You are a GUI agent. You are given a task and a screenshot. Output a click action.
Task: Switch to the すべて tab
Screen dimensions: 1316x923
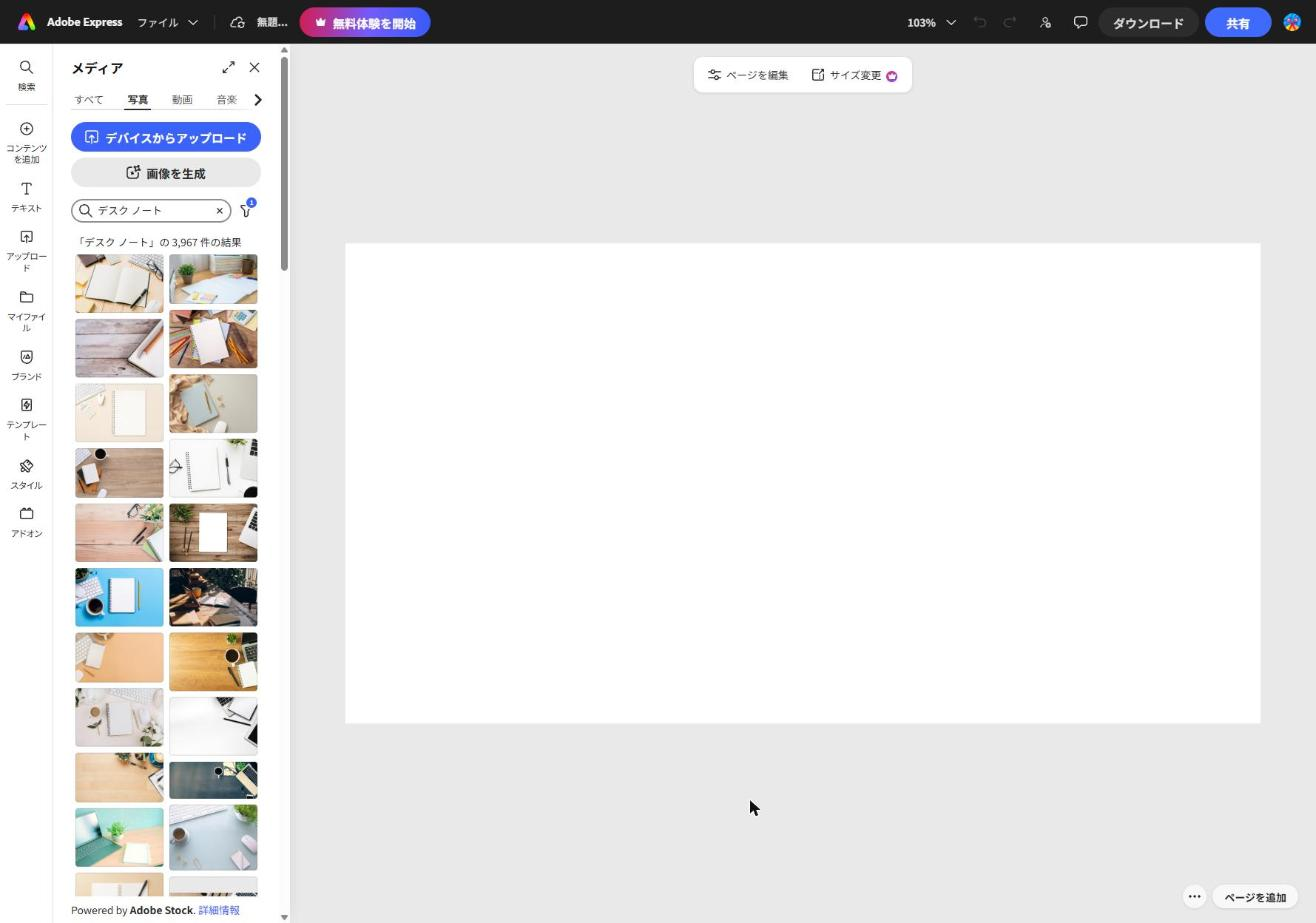[x=88, y=99]
